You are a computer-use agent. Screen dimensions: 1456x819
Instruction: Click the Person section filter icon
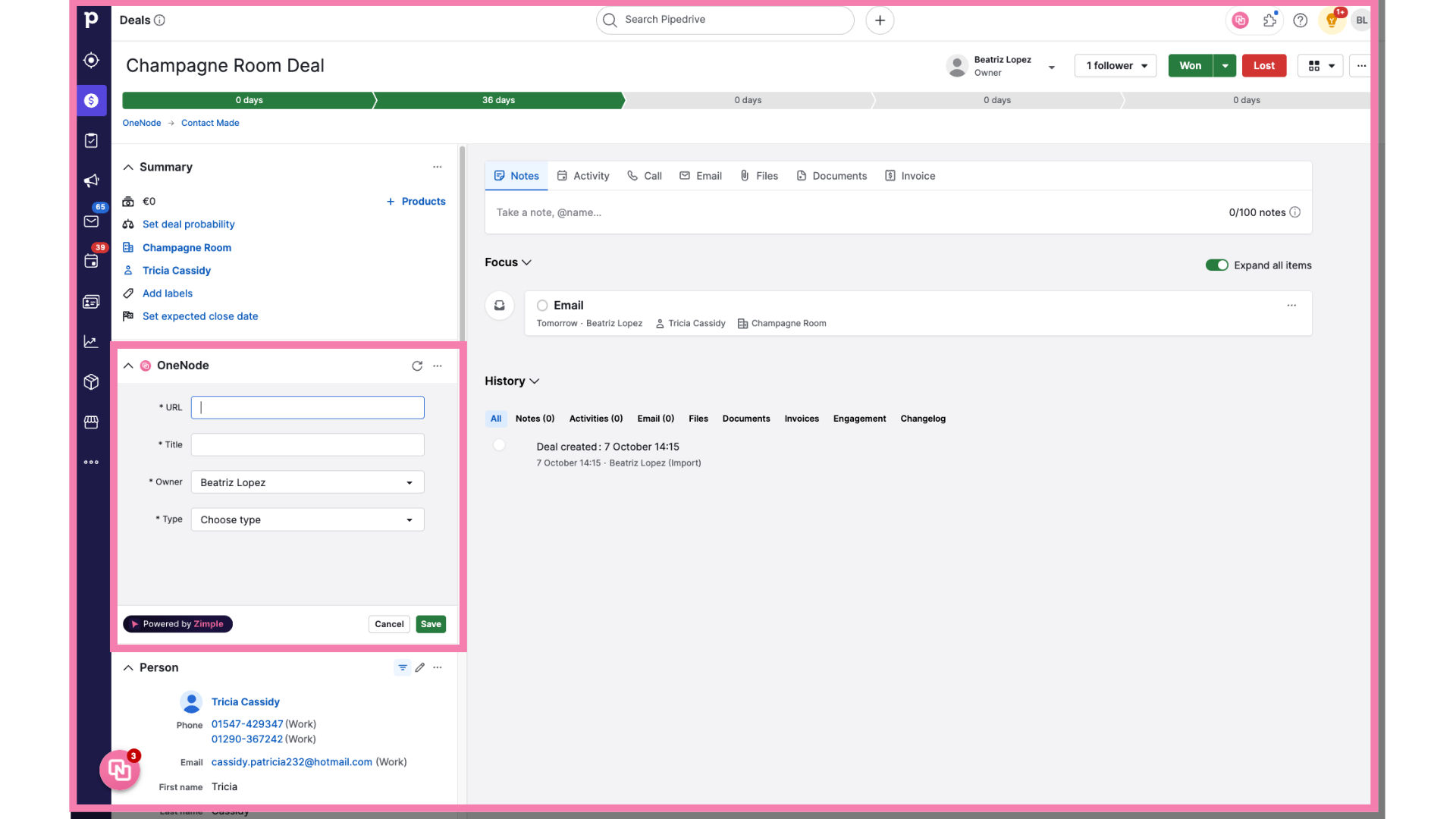coord(403,667)
